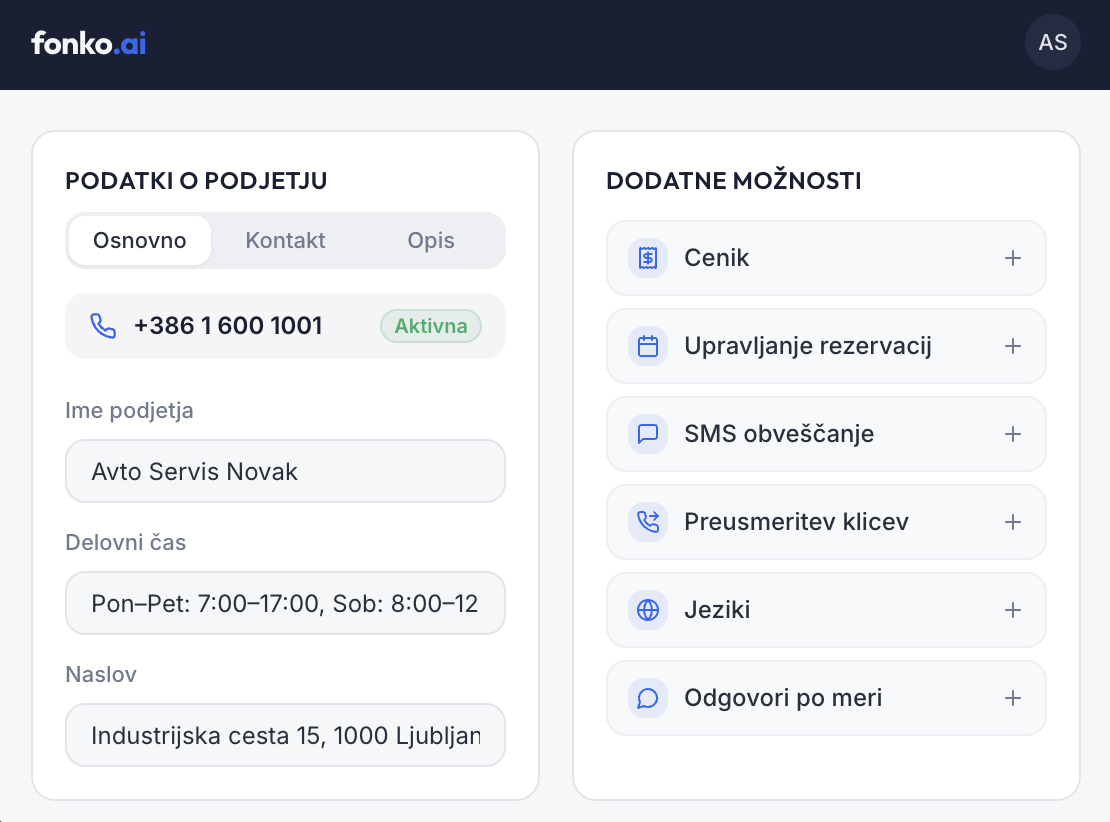Expand Preusmeritev klicev using plus sign

[1013, 522]
